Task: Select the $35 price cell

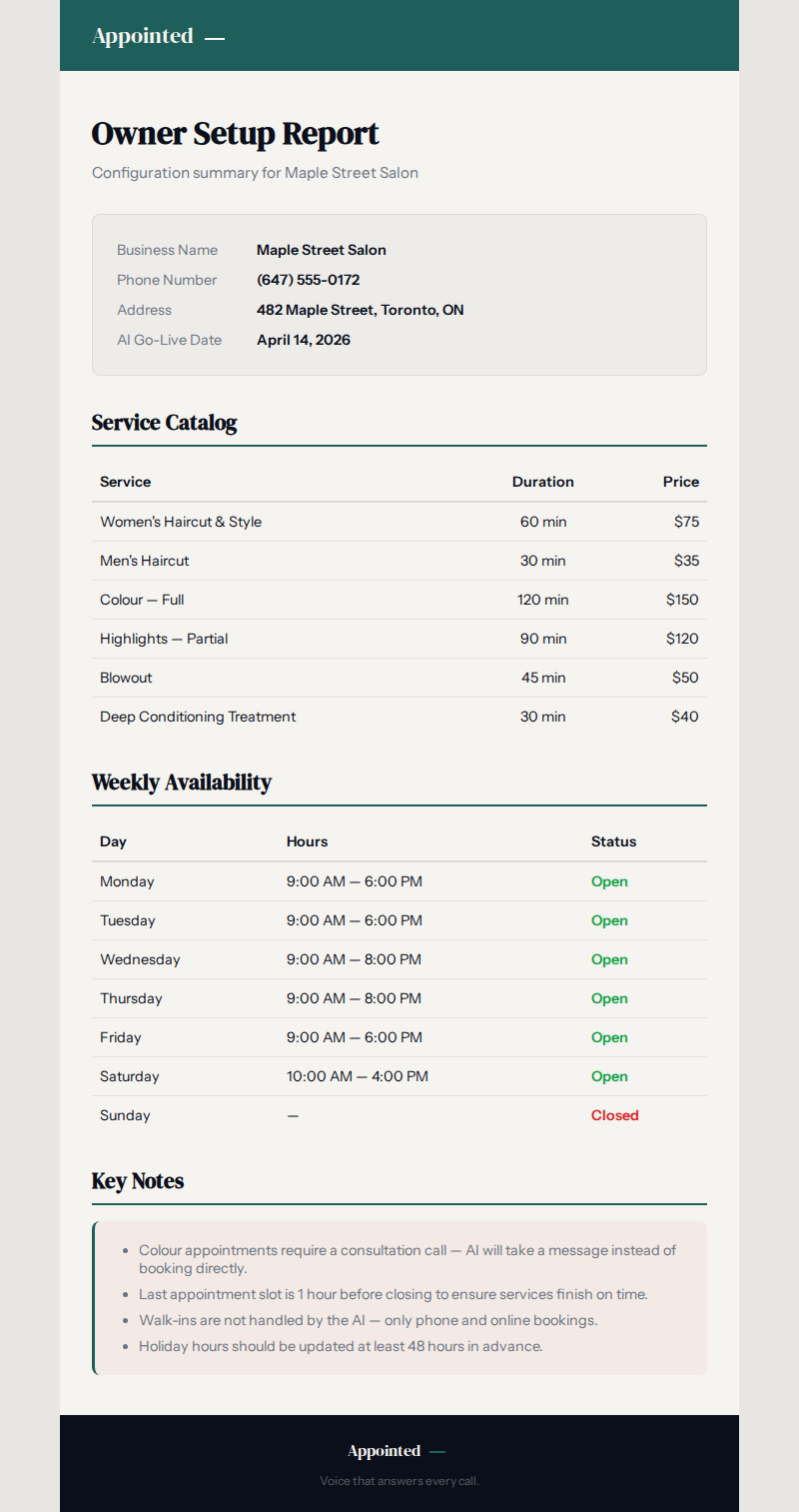Action: (x=686, y=561)
